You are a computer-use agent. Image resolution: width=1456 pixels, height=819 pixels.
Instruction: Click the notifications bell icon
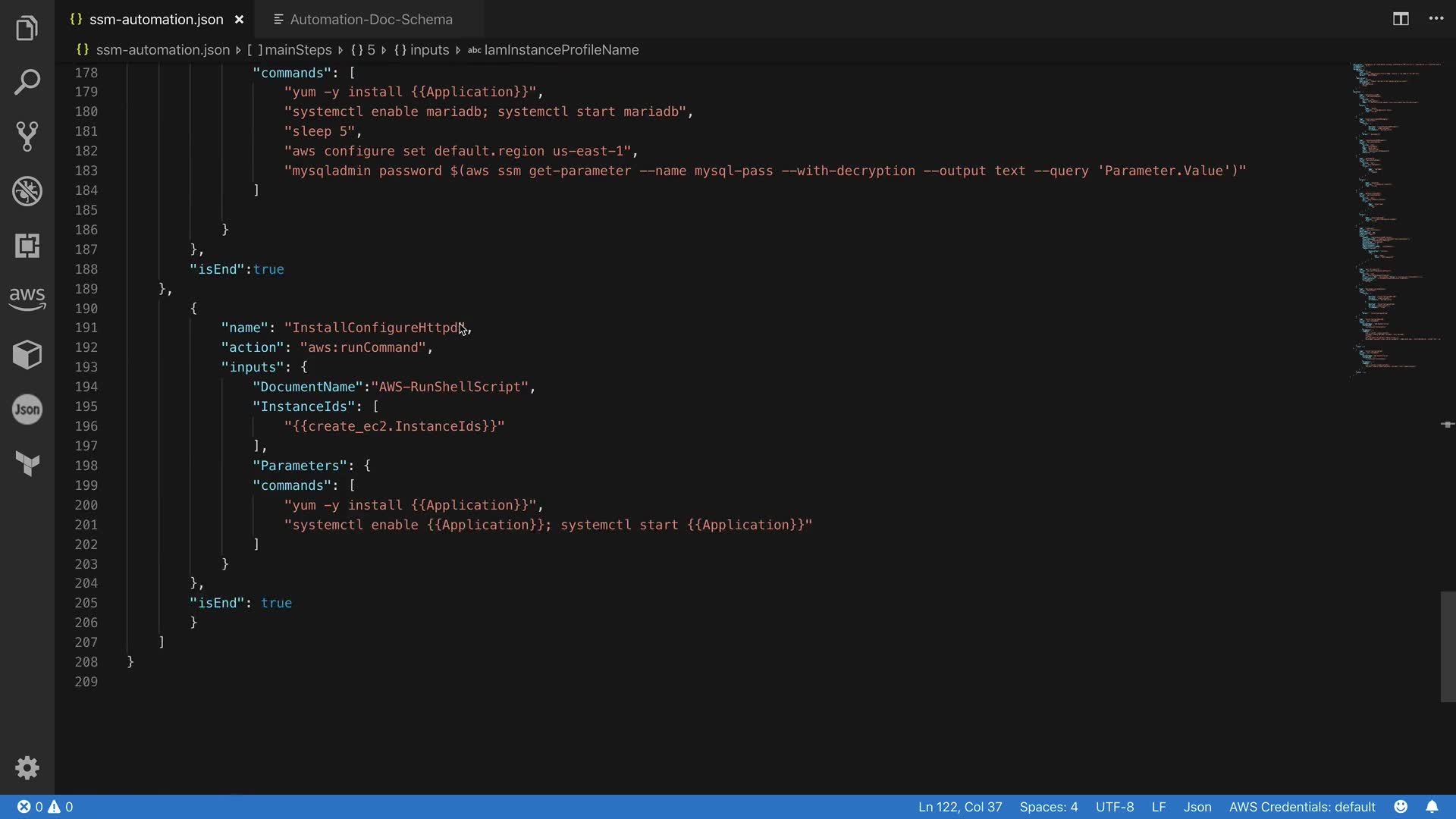[1432, 807]
